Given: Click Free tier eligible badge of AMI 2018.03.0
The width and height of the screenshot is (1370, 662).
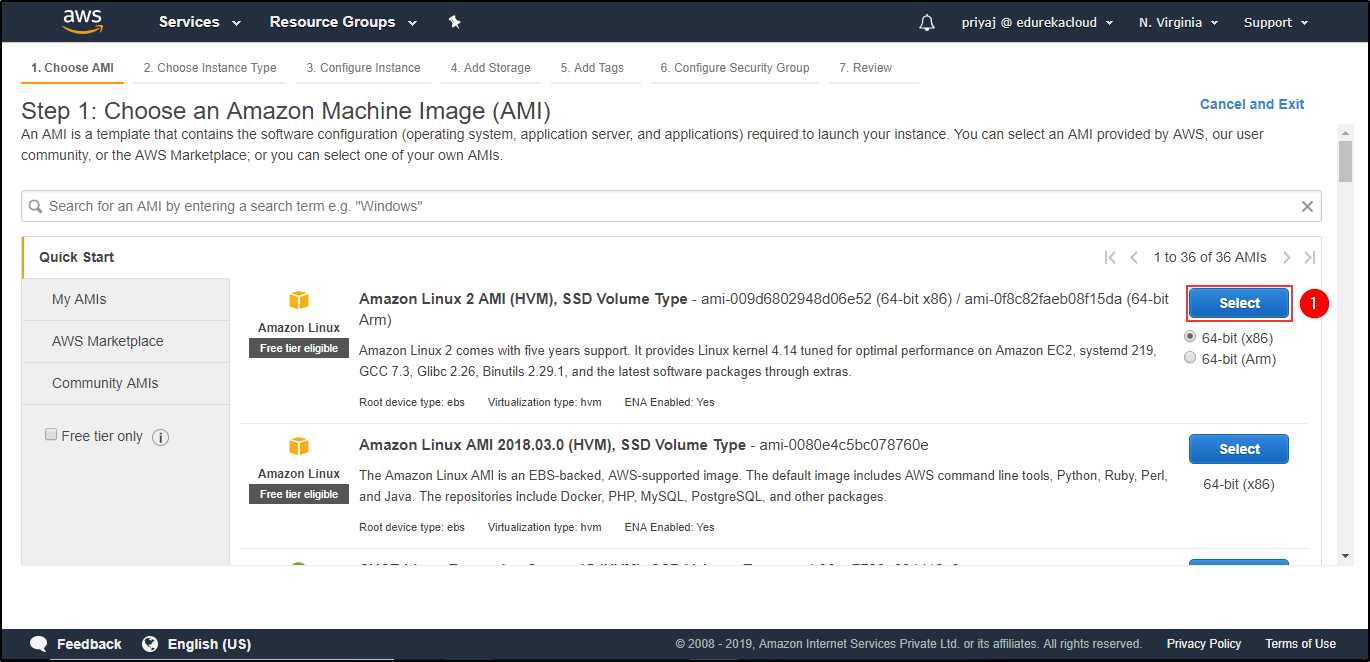Looking at the screenshot, I should coord(299,494).
